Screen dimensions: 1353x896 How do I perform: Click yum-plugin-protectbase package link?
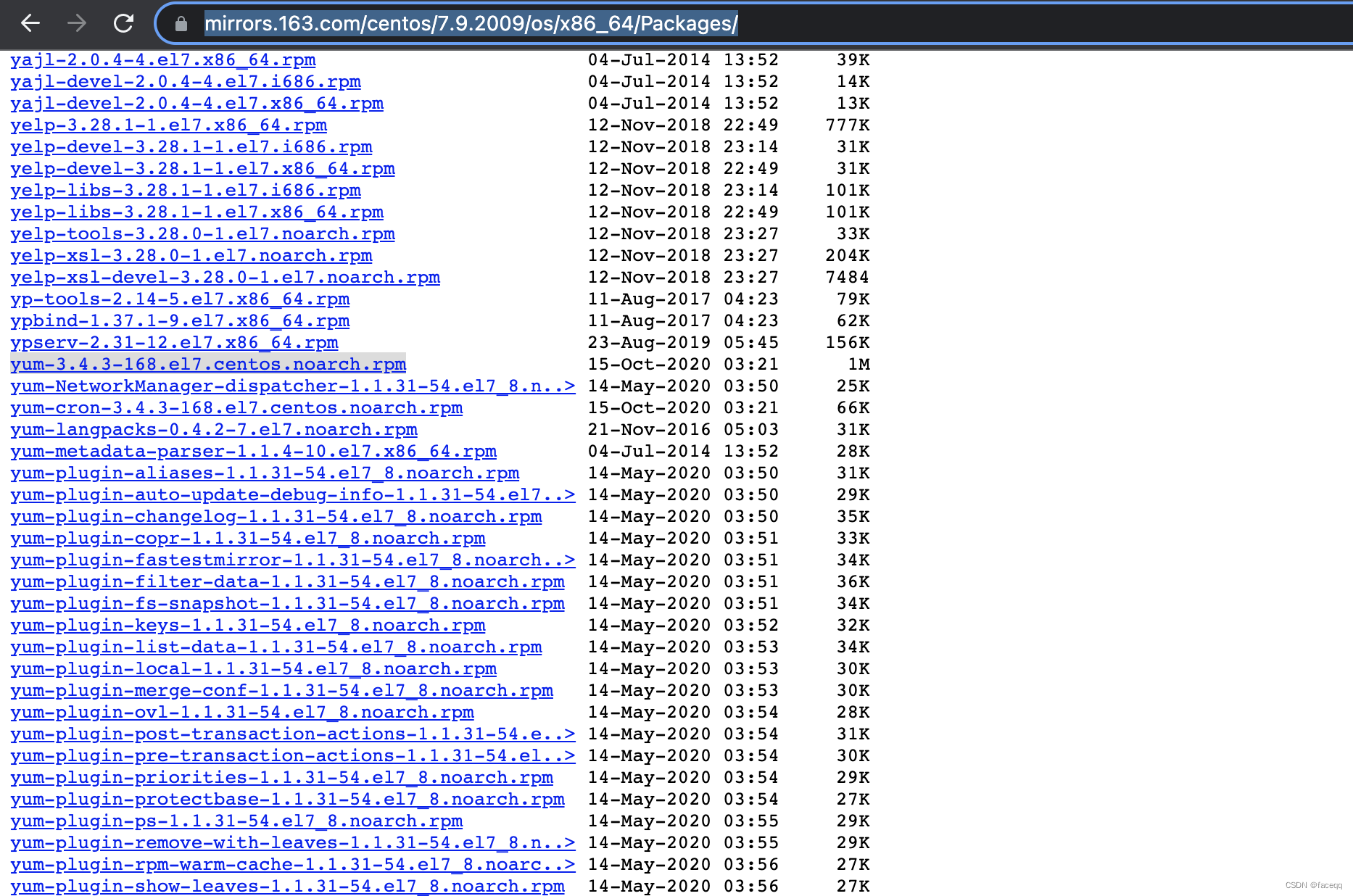pos(288,800)
